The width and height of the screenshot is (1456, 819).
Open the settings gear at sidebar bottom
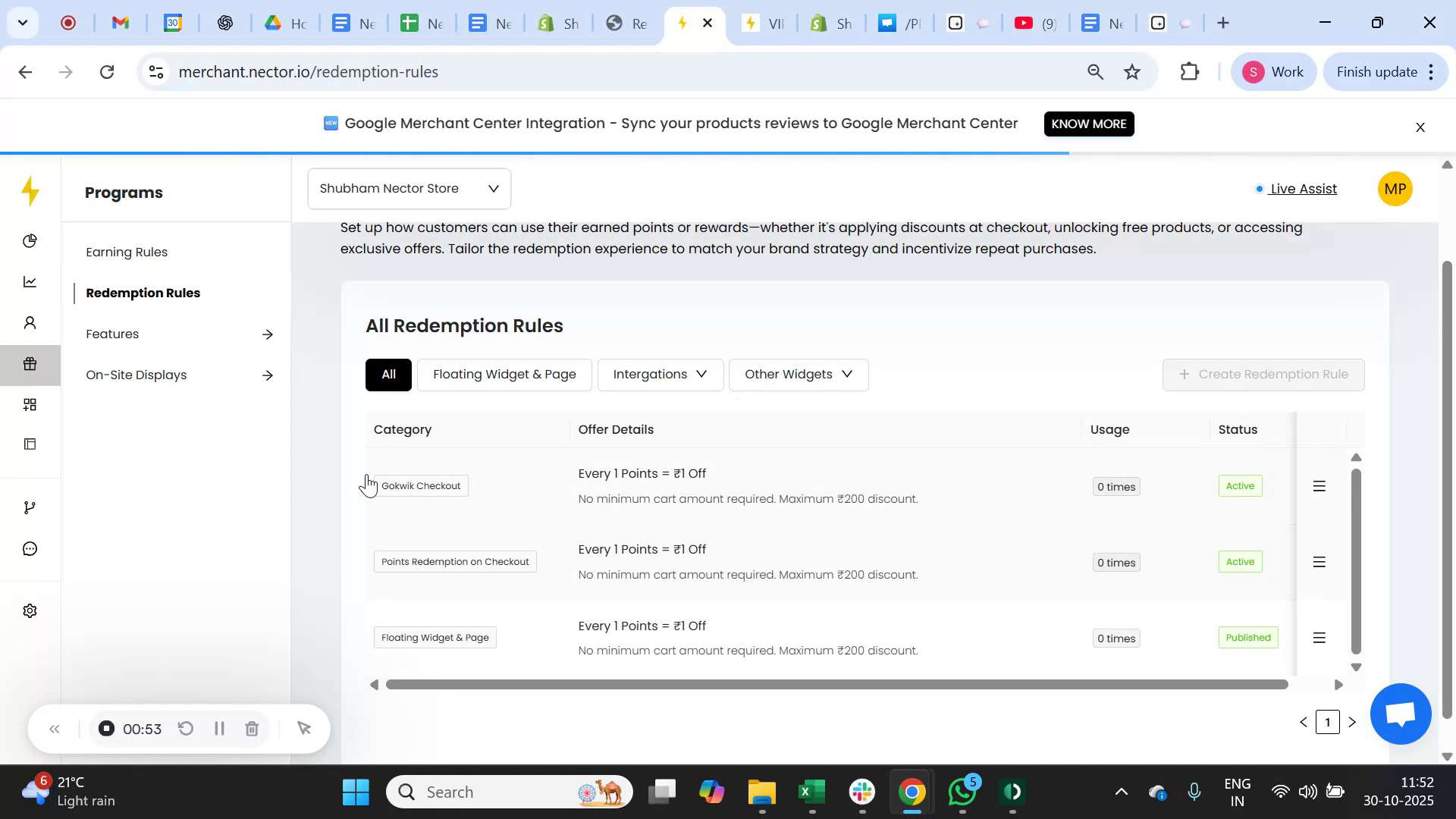[x=30, y=610]
